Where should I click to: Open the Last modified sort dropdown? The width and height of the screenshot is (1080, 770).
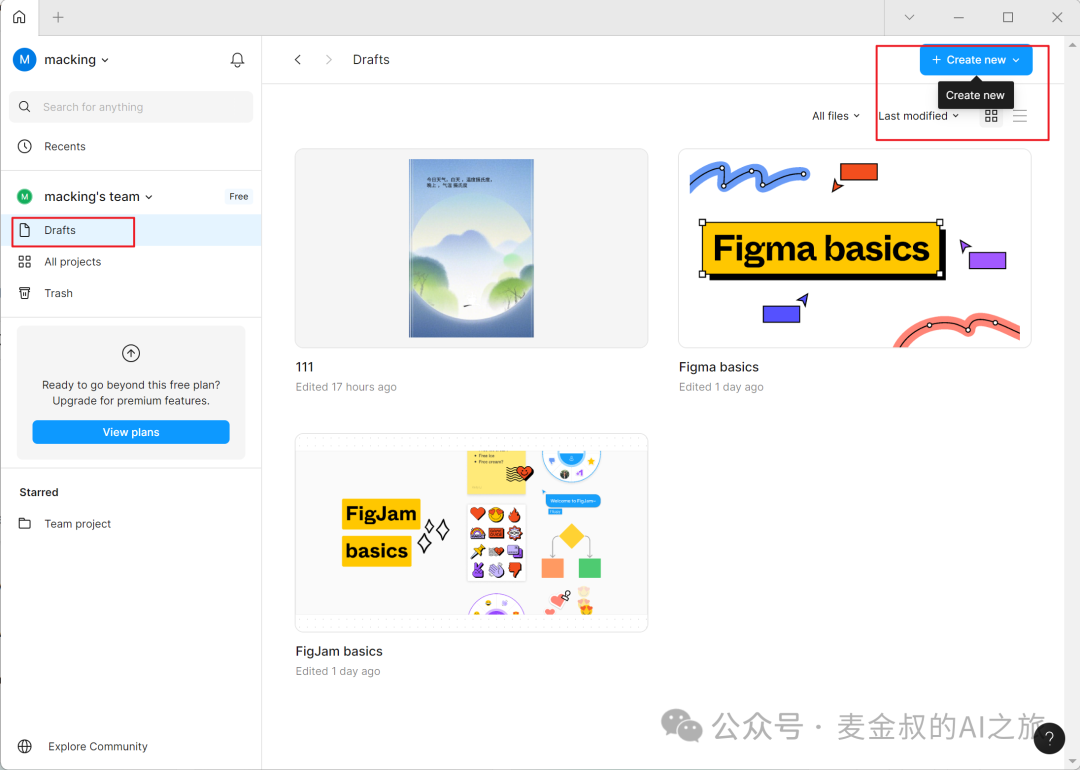918,116
